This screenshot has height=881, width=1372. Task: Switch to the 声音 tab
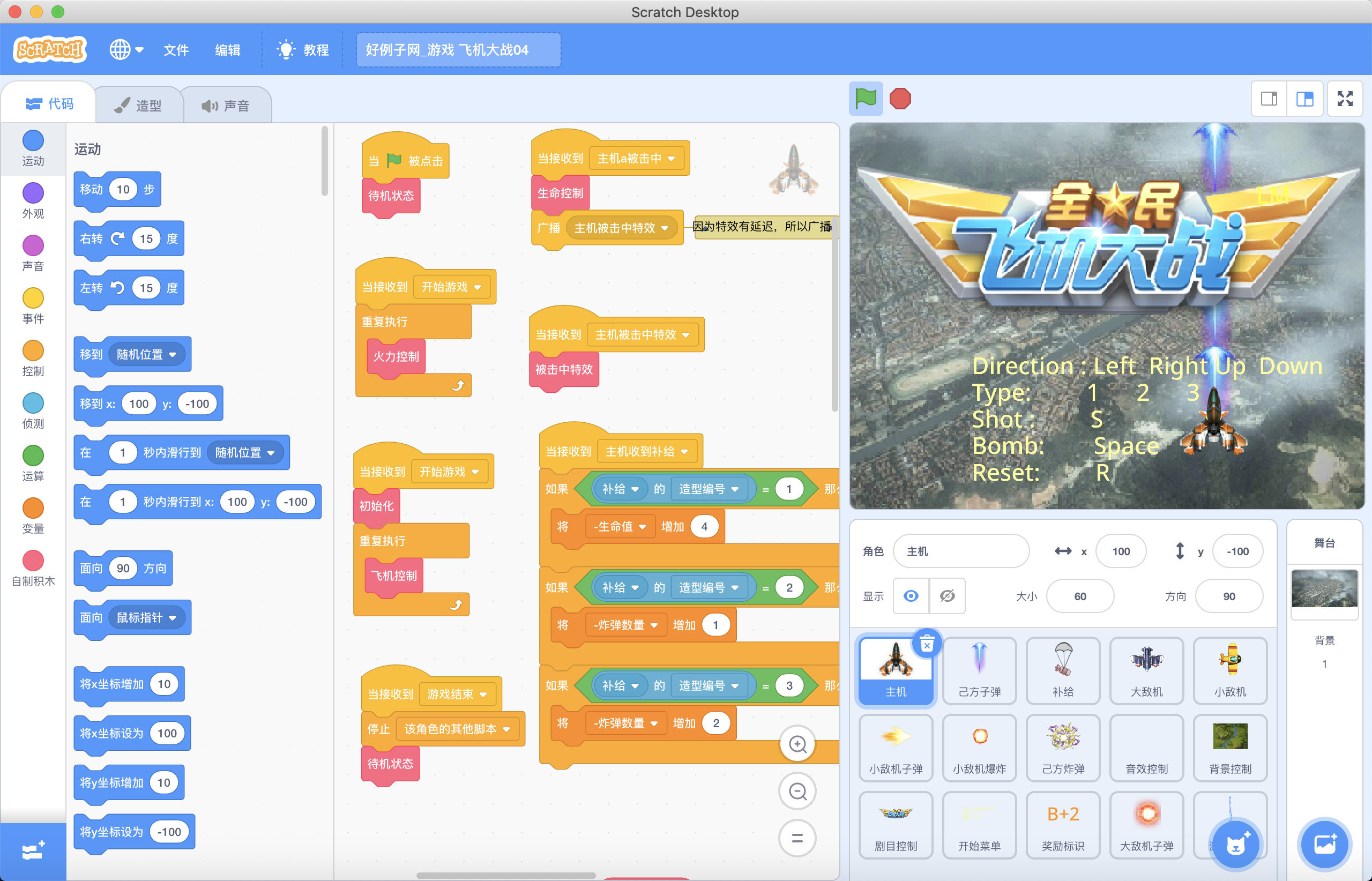[x=227, y=105]
